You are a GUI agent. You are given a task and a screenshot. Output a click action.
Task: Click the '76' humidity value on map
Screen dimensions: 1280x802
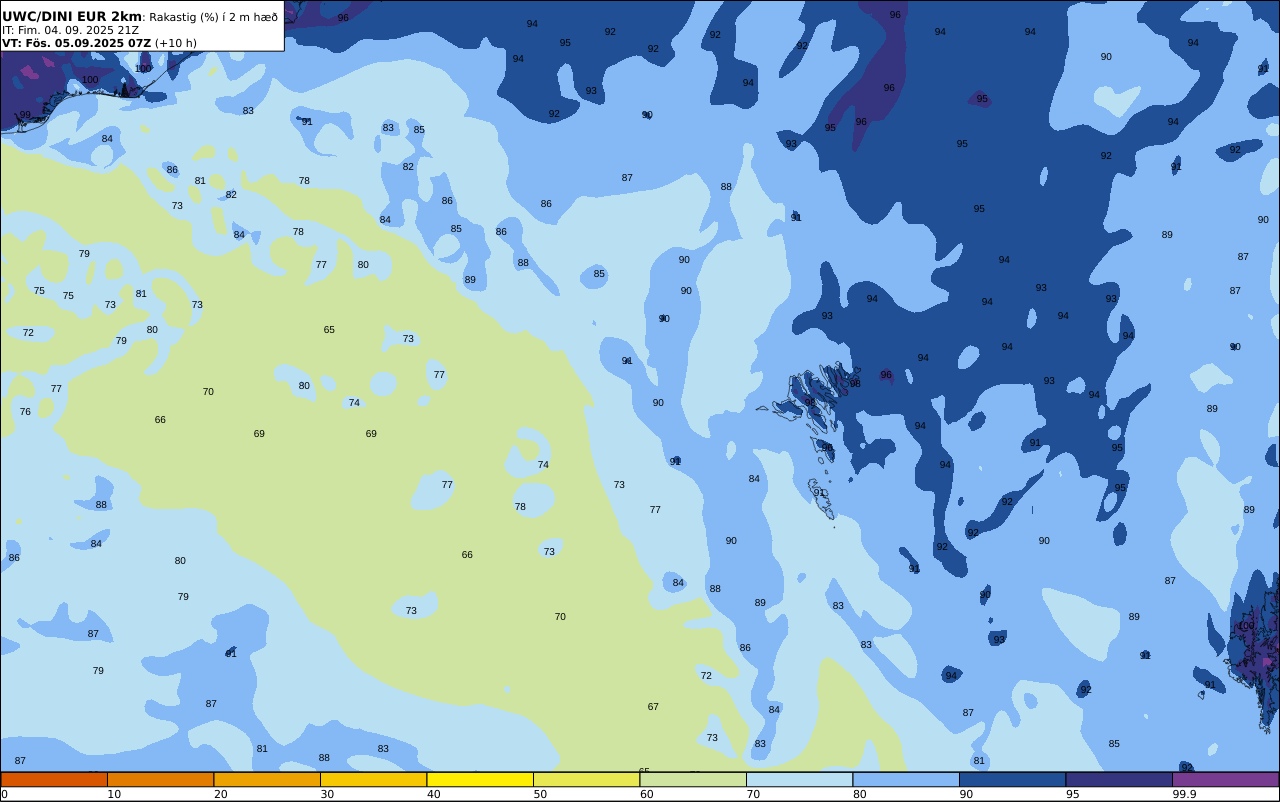click(x=25, y=412)
